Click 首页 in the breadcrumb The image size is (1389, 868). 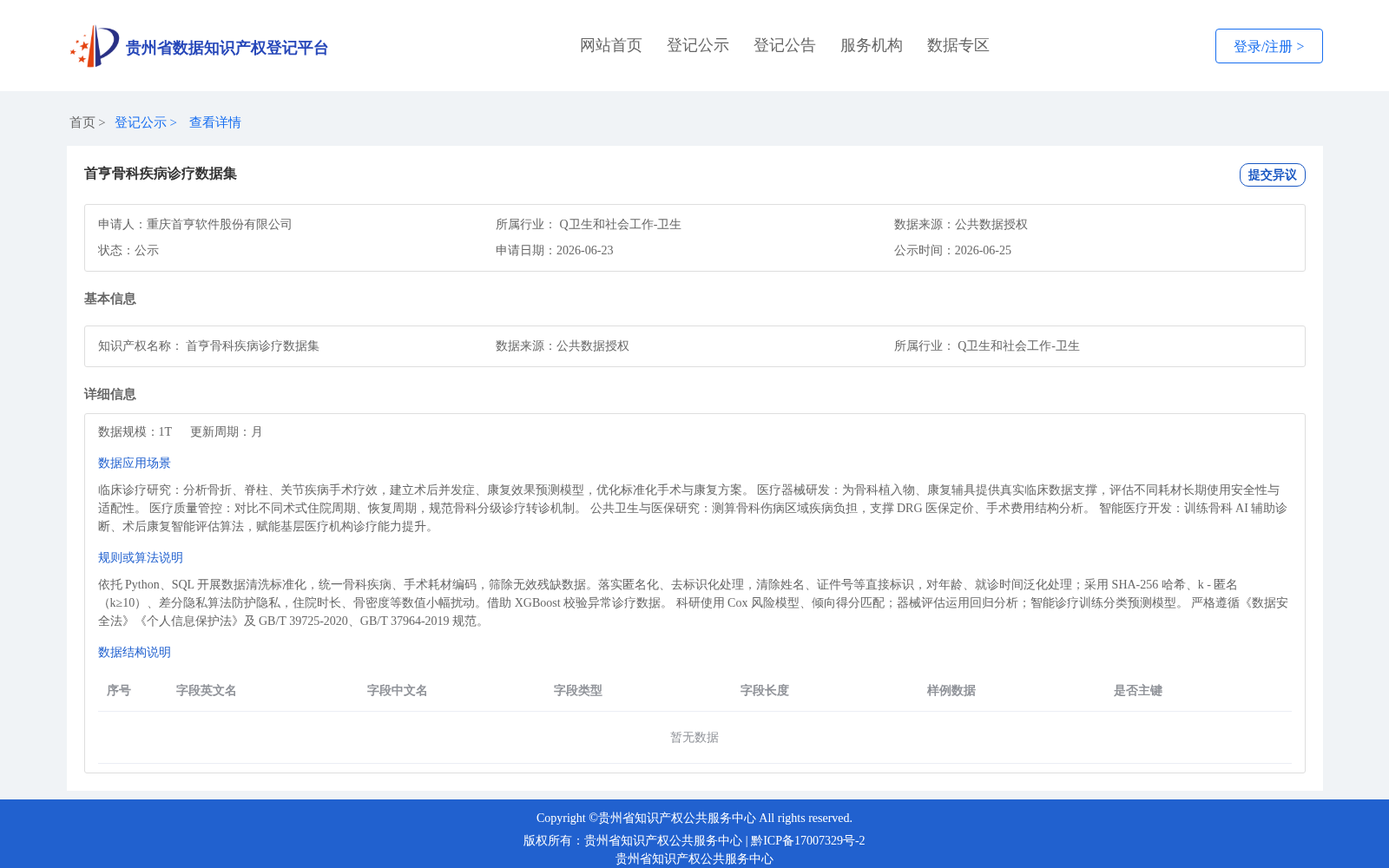click(x=82, y=122)
